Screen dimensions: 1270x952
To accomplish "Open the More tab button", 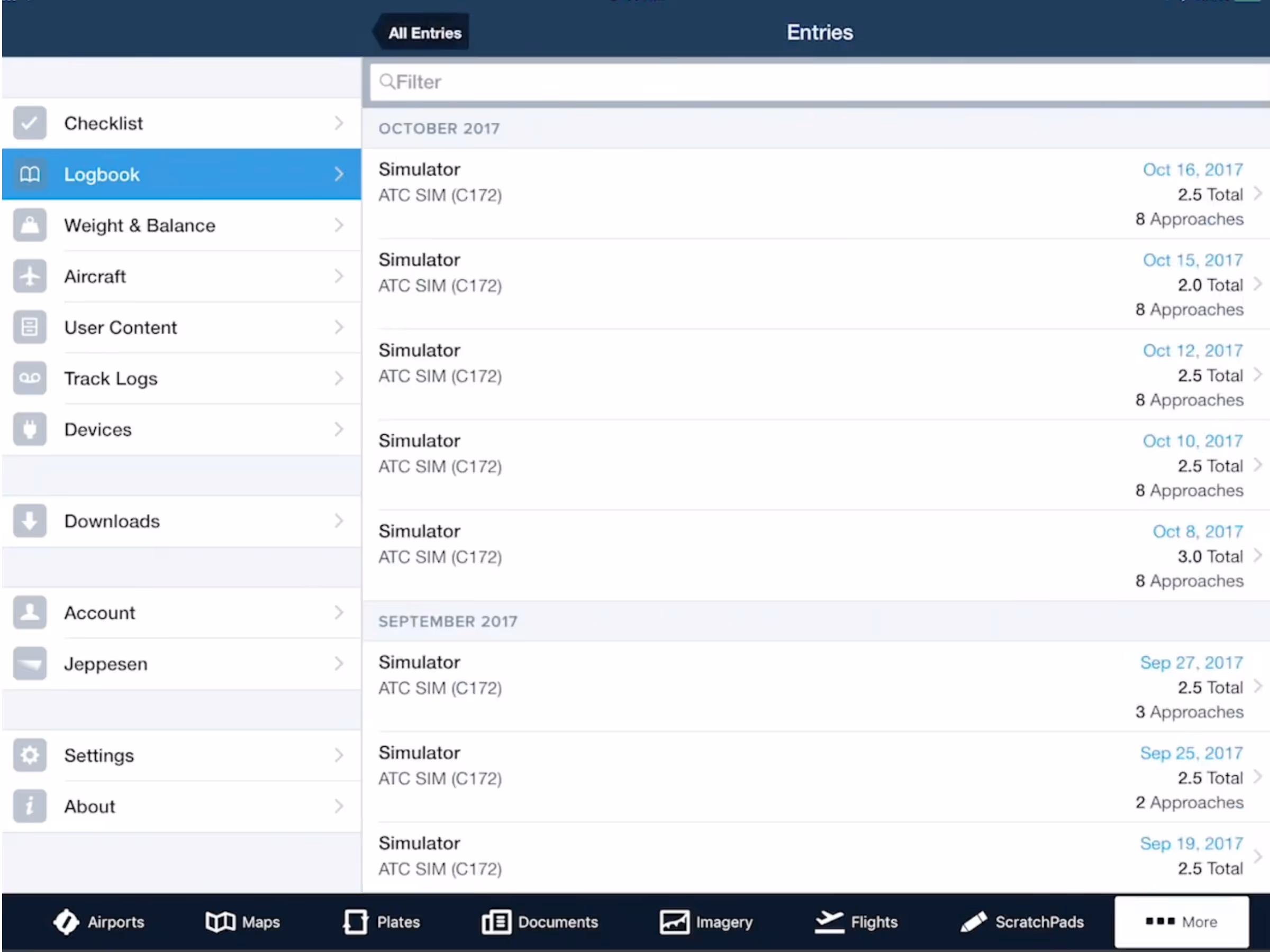I will click(x=1181, y=921).
